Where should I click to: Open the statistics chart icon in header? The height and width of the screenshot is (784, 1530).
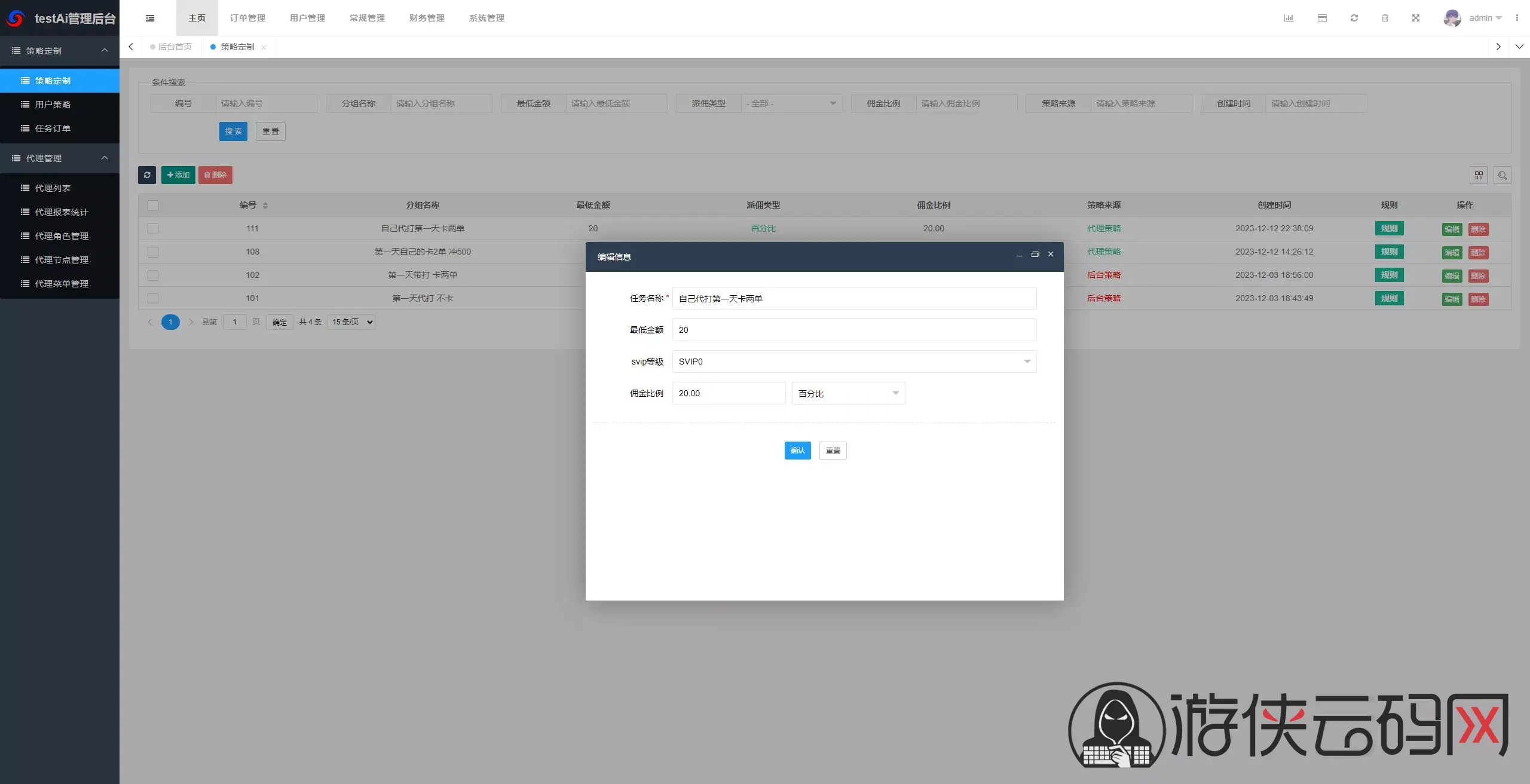pos(1289,18)
